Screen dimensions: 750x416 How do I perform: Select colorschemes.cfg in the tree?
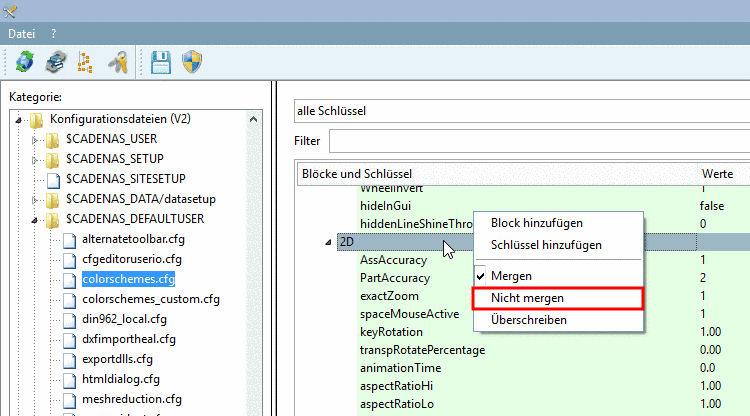128,279
